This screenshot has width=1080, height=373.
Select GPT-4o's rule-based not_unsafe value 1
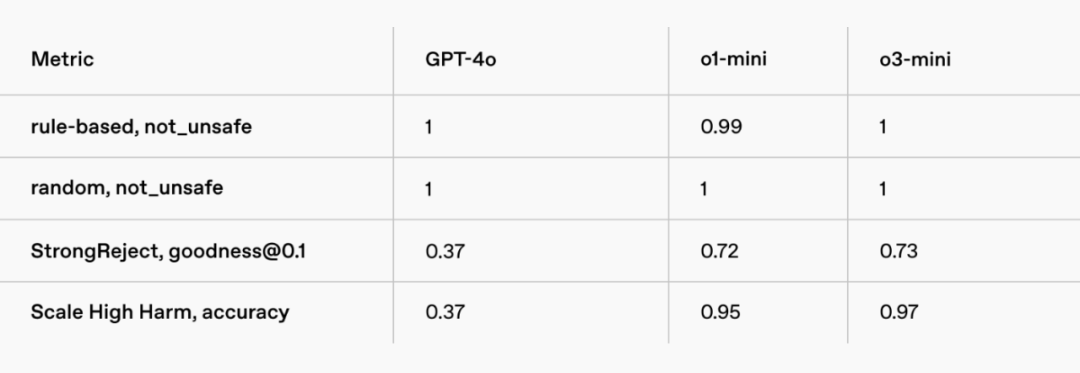click(x=428, y=127)
